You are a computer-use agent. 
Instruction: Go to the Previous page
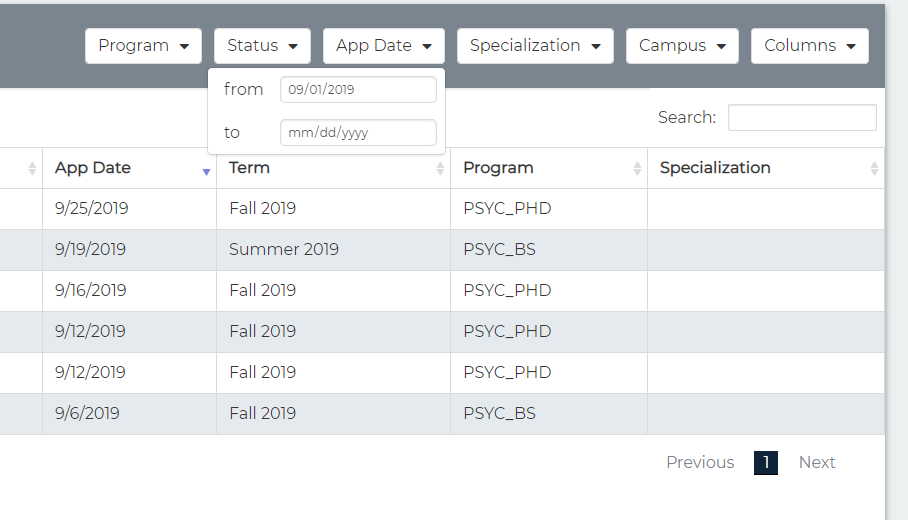[x=700, y=462]
